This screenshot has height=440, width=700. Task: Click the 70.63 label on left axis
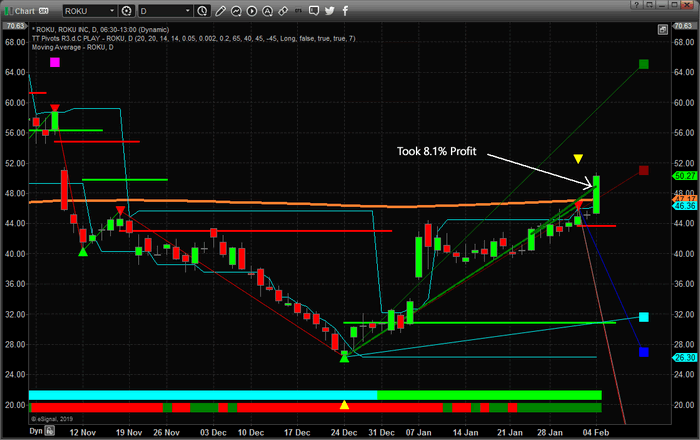pos(15,26)
